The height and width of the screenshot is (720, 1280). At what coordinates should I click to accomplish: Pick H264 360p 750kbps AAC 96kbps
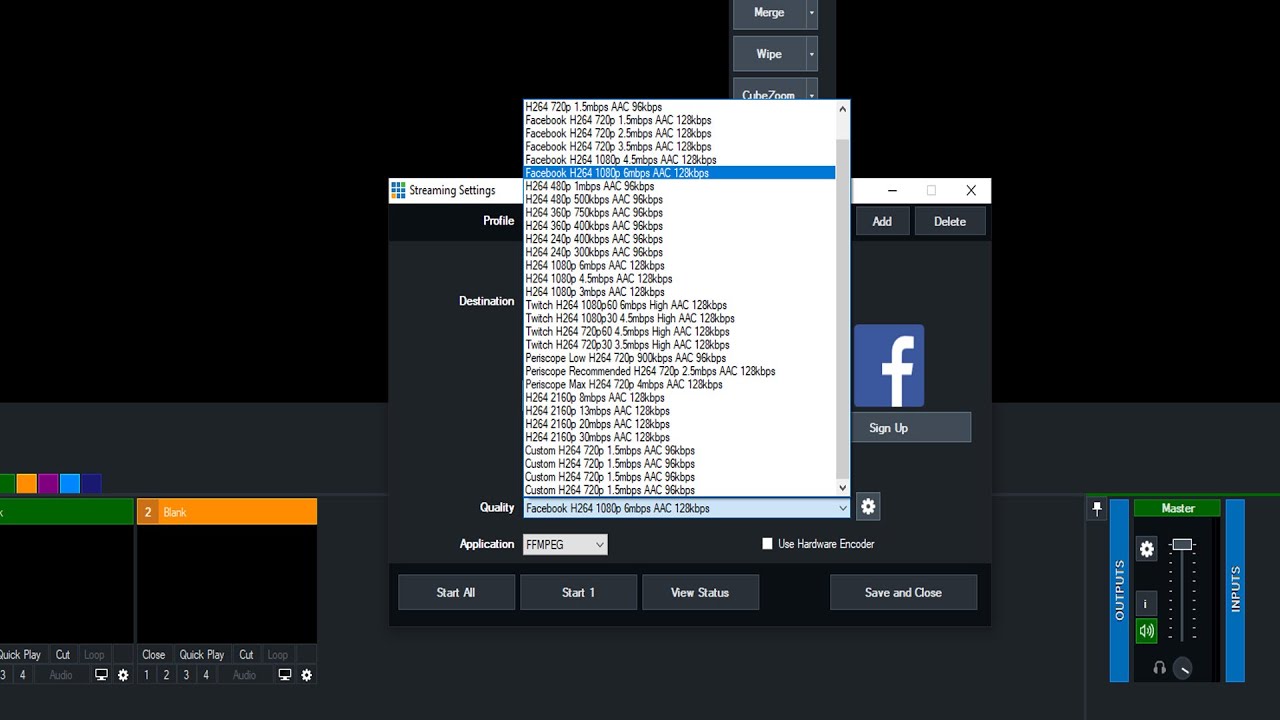(679, 213)
